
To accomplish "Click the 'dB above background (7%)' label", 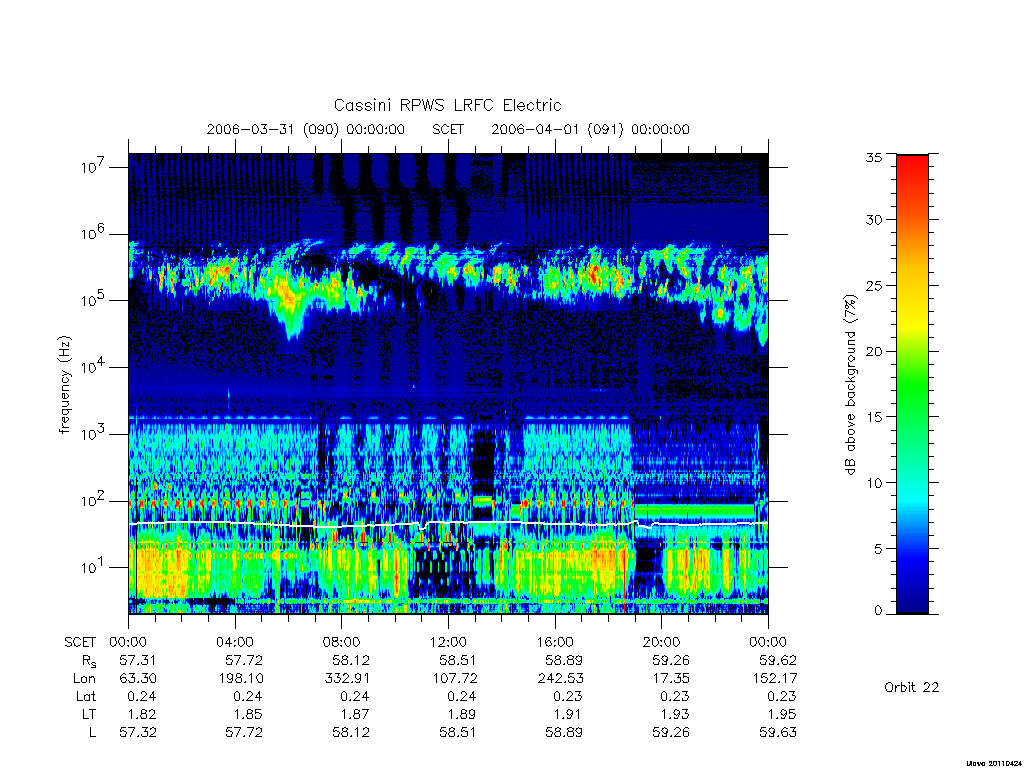I will pos(850,384).
